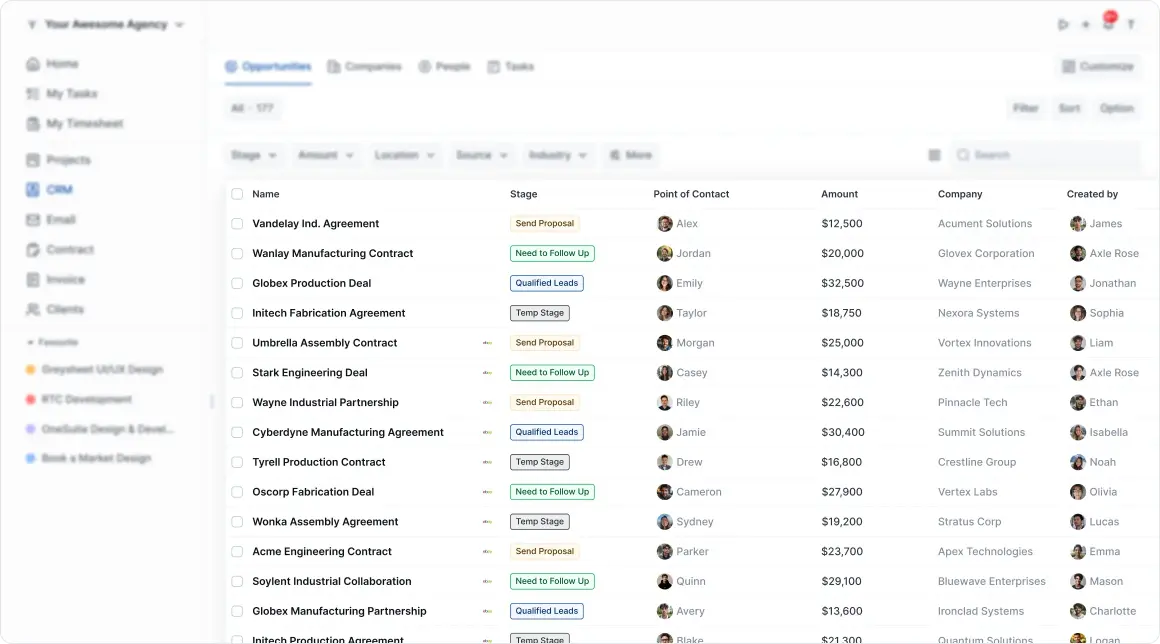Screen dimensions: 1160x644
Task: Click small icon on Oscorp Fabrication row
Action: 488,492
